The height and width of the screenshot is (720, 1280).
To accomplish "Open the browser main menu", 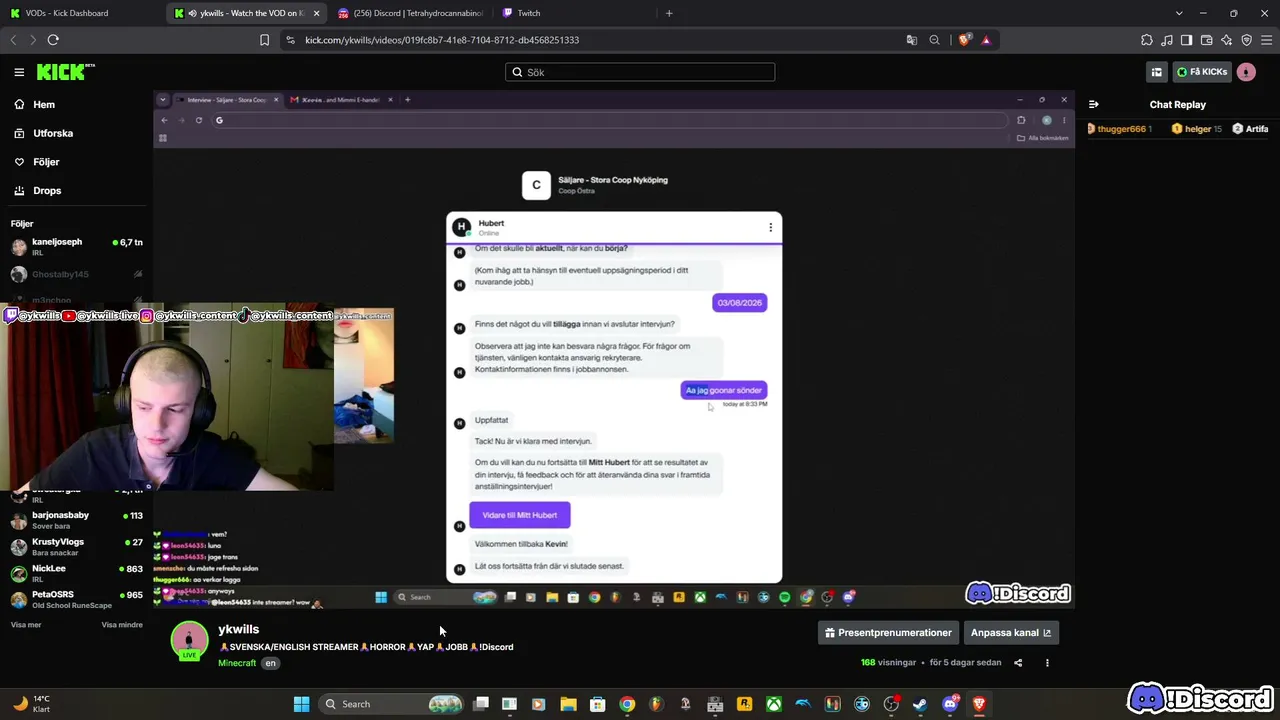I will point(1267,40).
